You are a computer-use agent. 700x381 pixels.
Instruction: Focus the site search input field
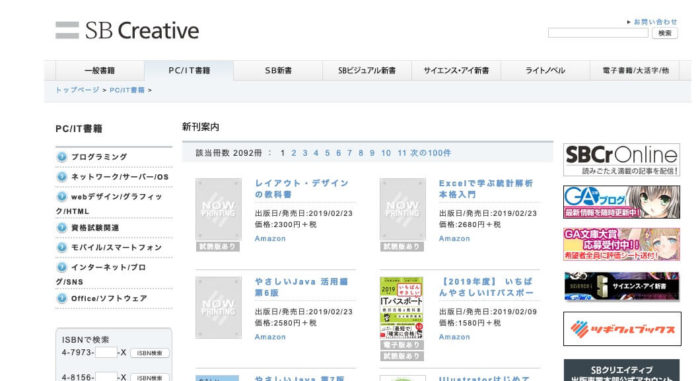point(598,33)
